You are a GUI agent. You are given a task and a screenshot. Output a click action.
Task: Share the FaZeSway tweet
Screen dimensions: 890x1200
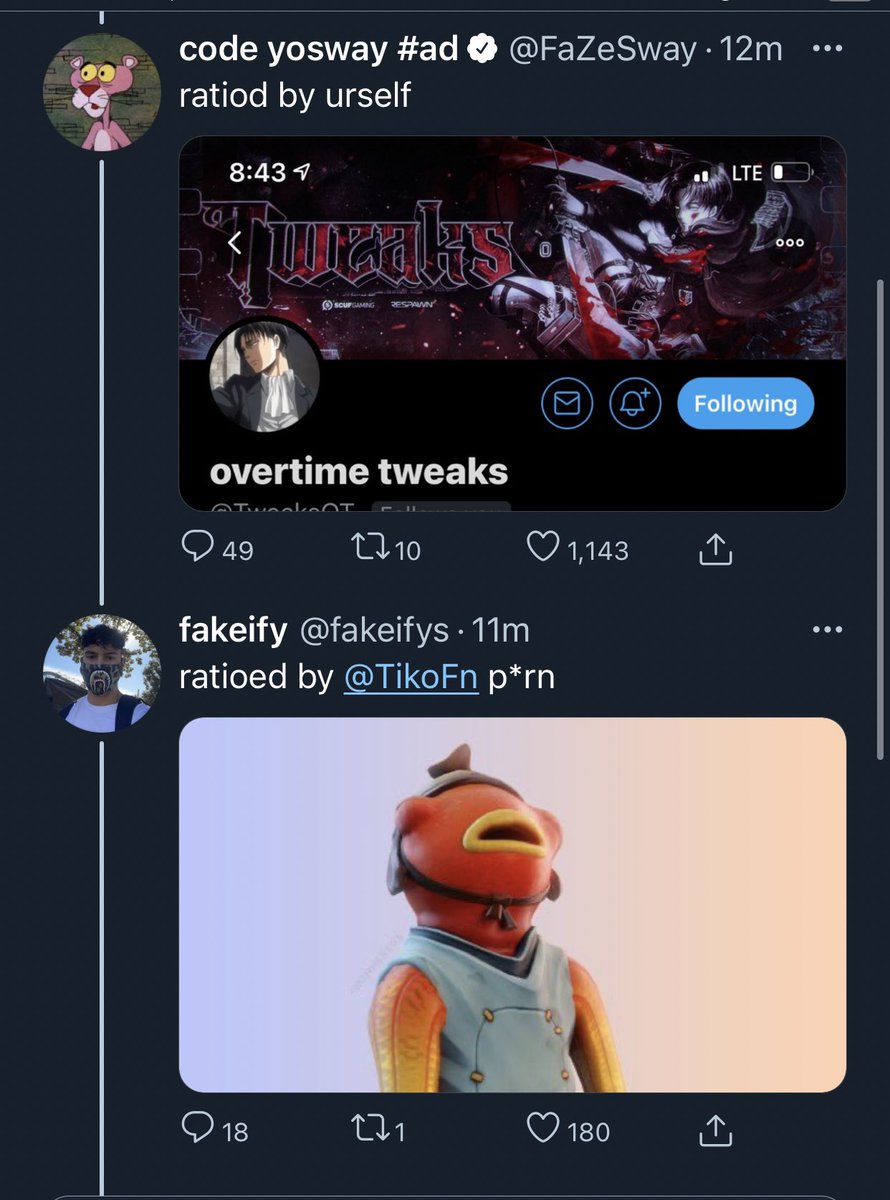(716, 548)
